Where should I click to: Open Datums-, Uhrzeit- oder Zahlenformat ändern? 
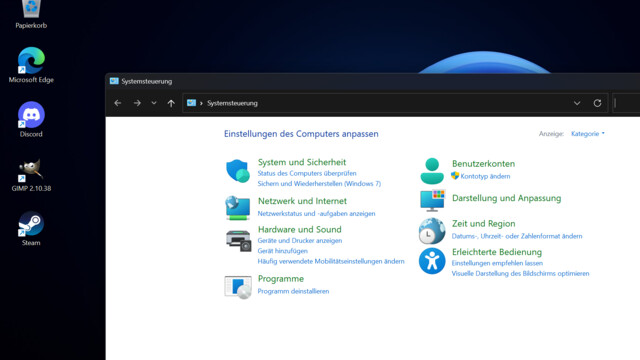[517, 236]
